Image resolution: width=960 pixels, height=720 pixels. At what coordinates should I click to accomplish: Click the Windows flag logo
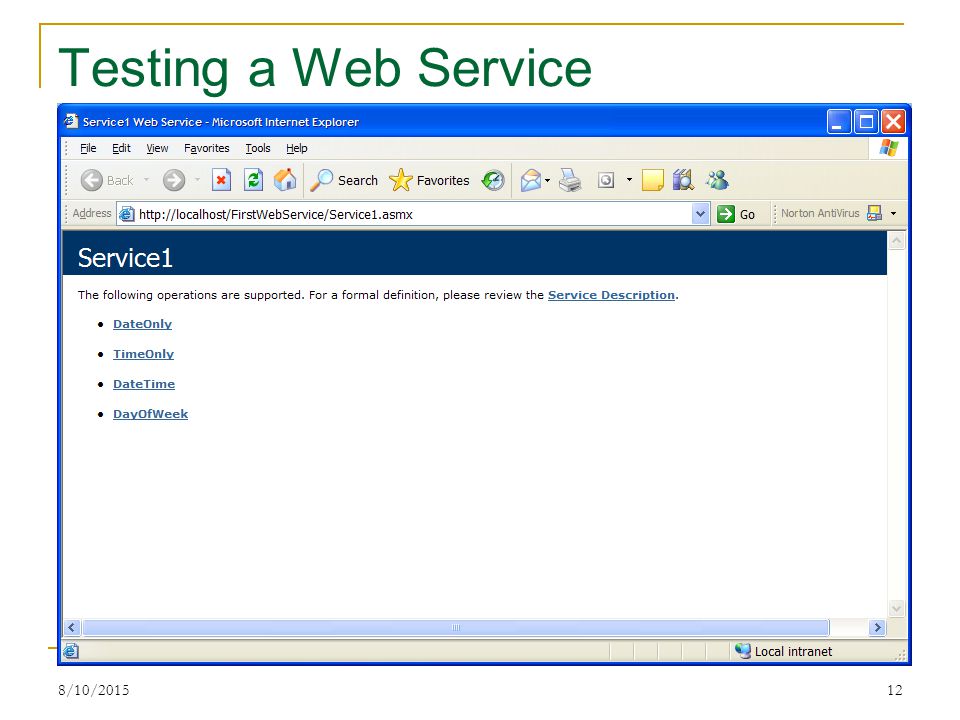[x=889, y=148]
